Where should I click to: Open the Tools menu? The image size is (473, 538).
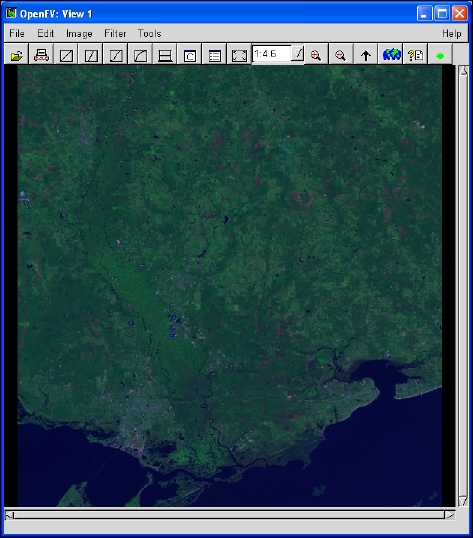point(150,33)
